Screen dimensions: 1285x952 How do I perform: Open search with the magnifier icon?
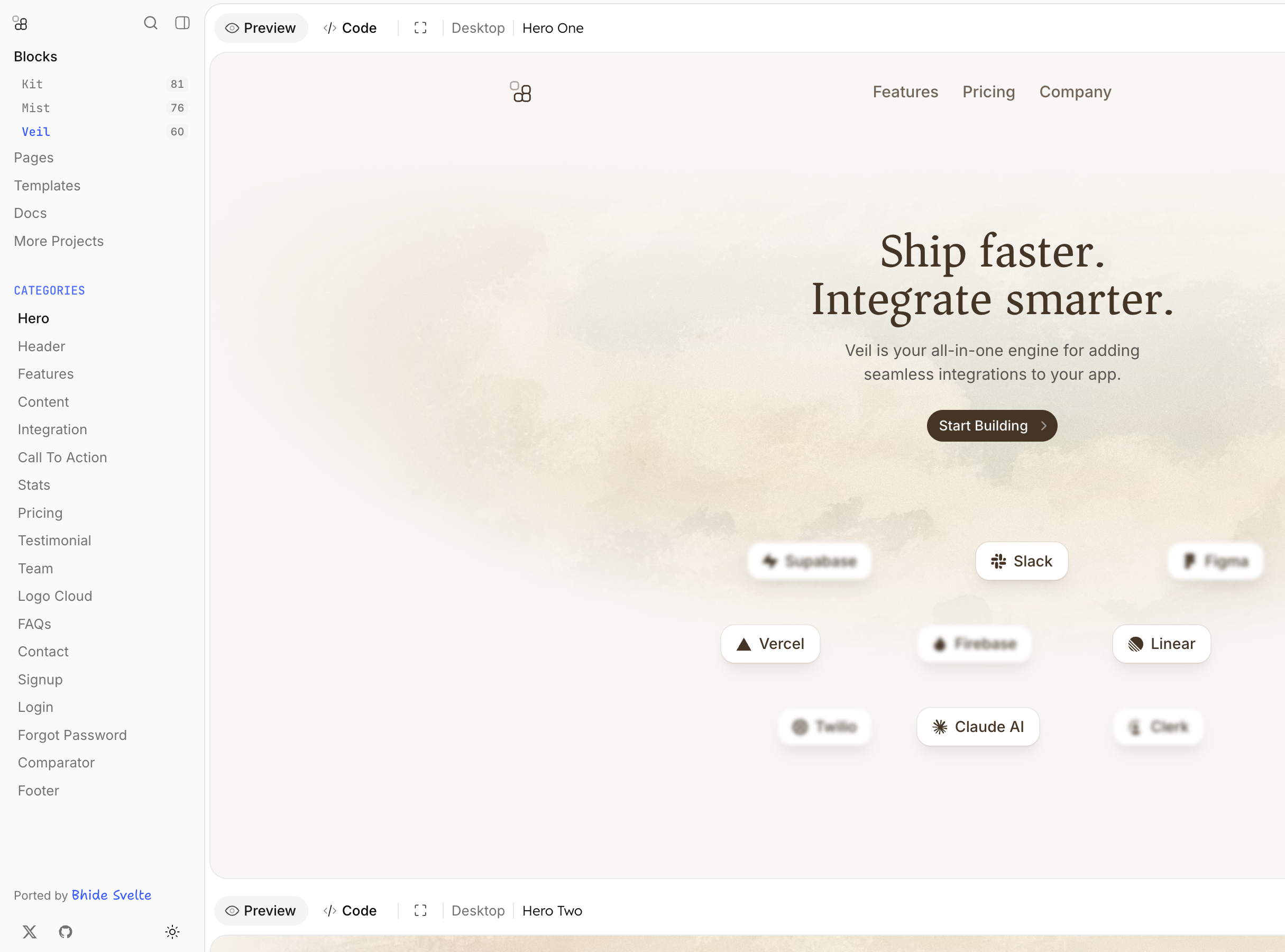150,23
